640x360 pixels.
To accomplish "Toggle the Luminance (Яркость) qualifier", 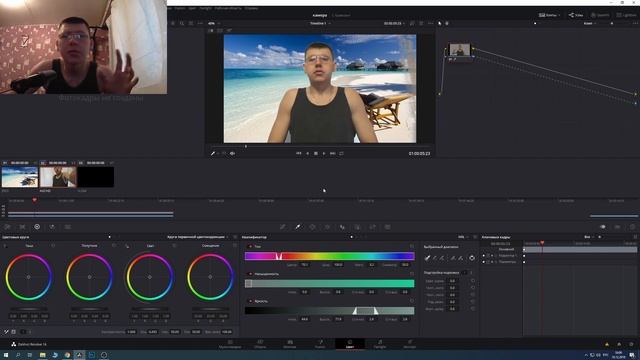I will (x=250, y=301).
